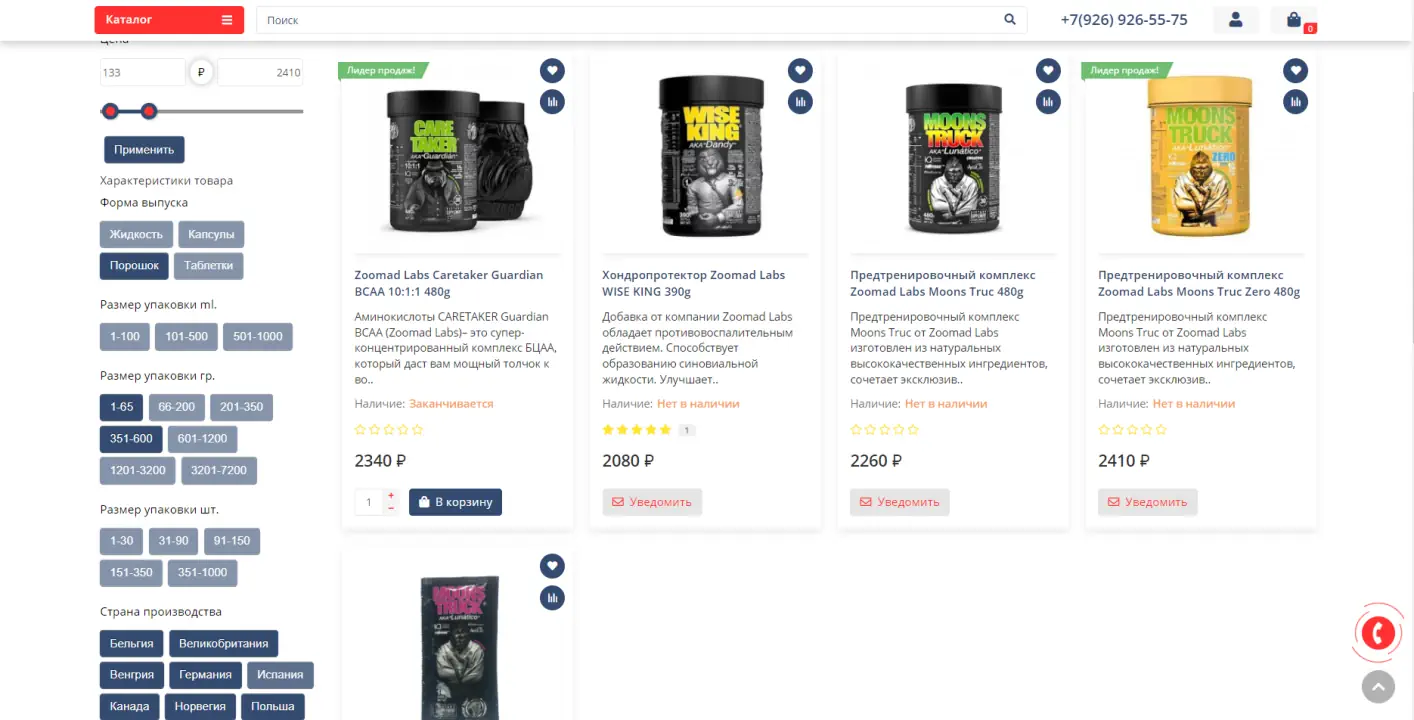This screenshot has width=1414, height=720.
Task: Click the left price range slider handle
Action: [x=110, y=111]
